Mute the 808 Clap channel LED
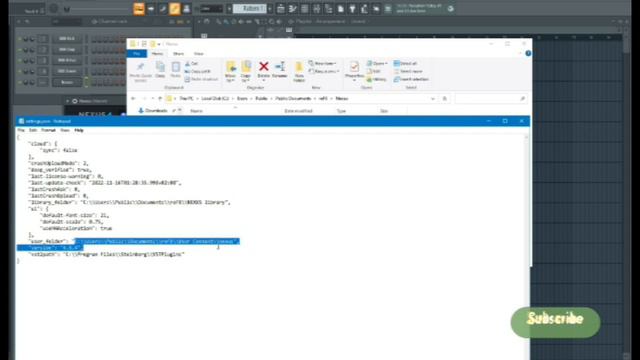Image resolution: width=640 pixels, height=360 pixels. (x=19, y=50)
